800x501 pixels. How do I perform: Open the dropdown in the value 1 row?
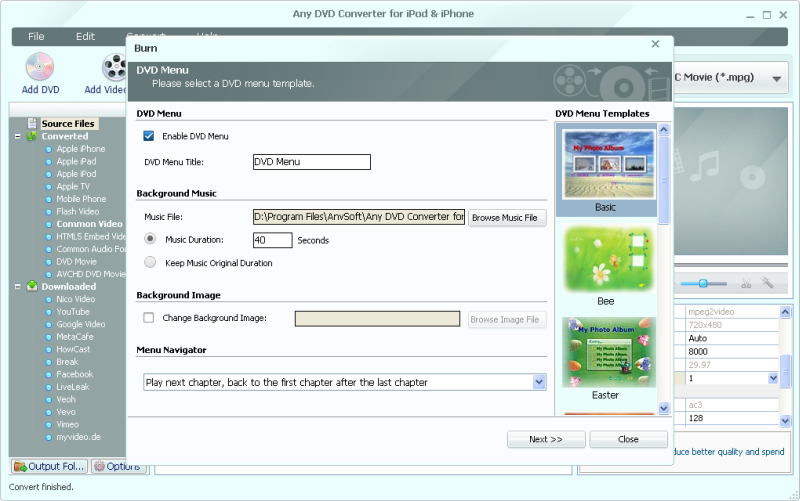click(x=773, y=378)
